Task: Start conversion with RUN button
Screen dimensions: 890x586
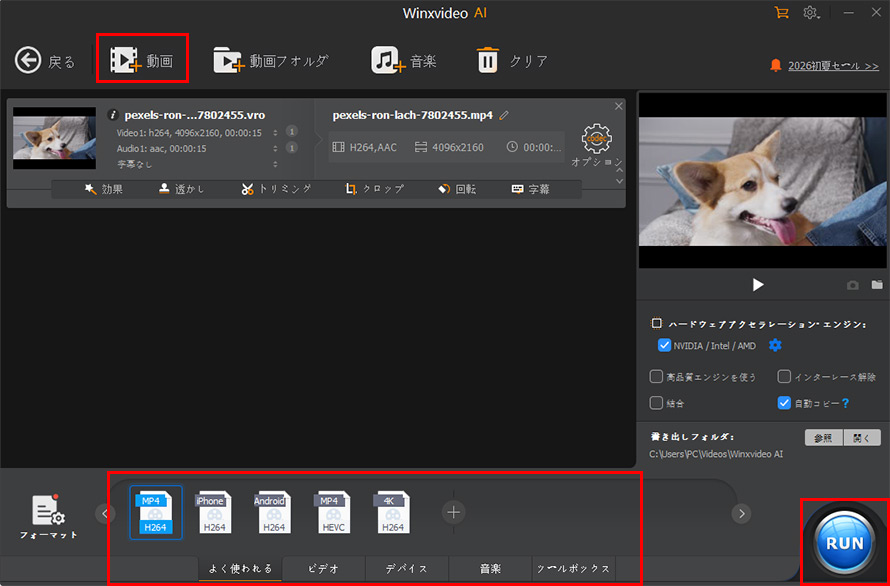Action: pyautogui.click(x=845, y=543)
